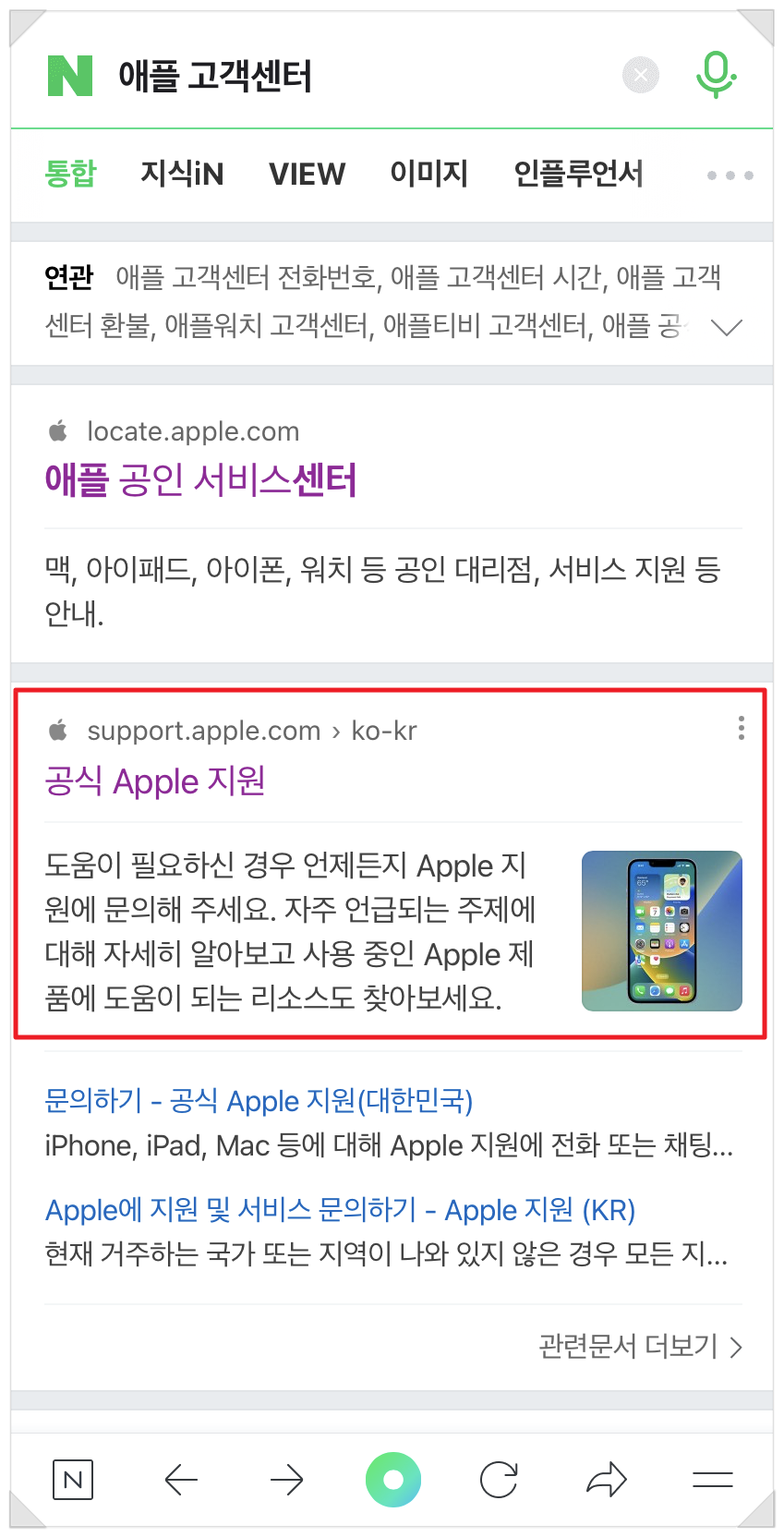Go forward with the right arrow
The height and width of the screenshot is (1537, 784).
[x=287, y=1480]
